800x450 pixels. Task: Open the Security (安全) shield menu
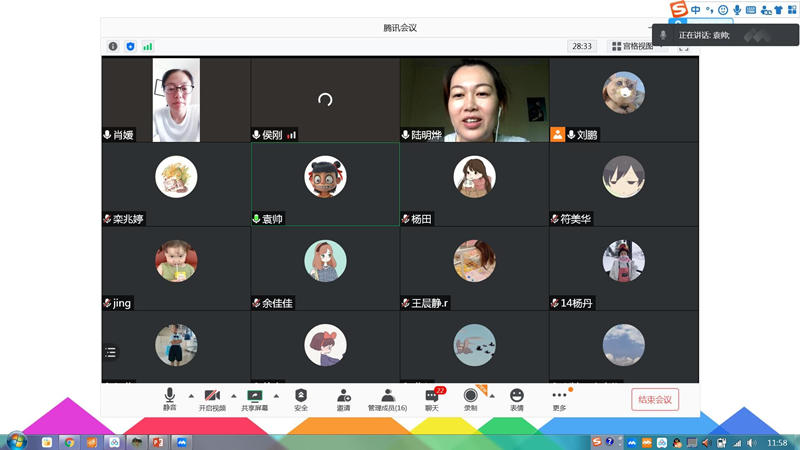pyautogui.click(x=301, y=399)
